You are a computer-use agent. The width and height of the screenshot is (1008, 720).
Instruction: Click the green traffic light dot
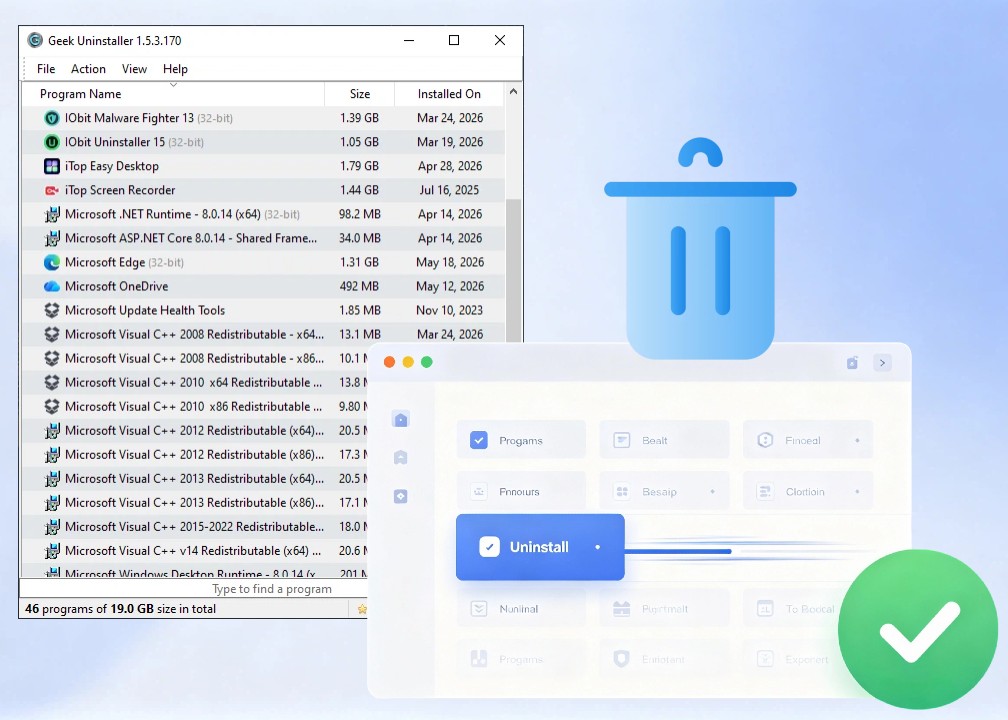pos(426,362)
